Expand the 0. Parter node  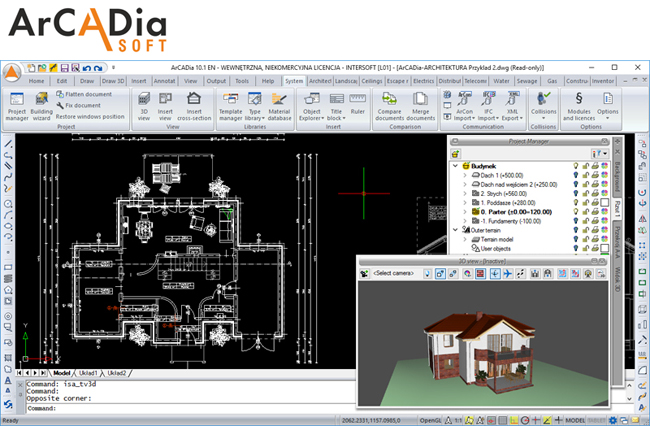point(465,212)
